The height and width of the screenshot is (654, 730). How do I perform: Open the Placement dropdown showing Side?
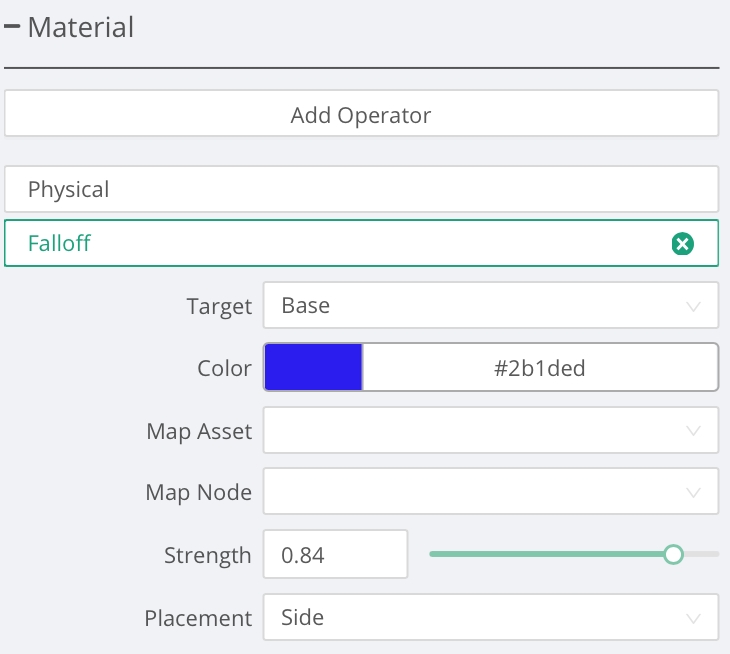pos(490,618)
